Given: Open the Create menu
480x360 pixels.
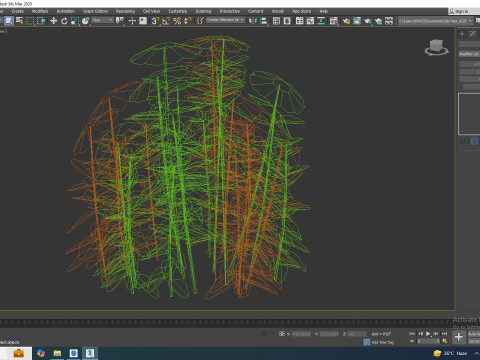Looking at the screenshot, I should 18,11.
